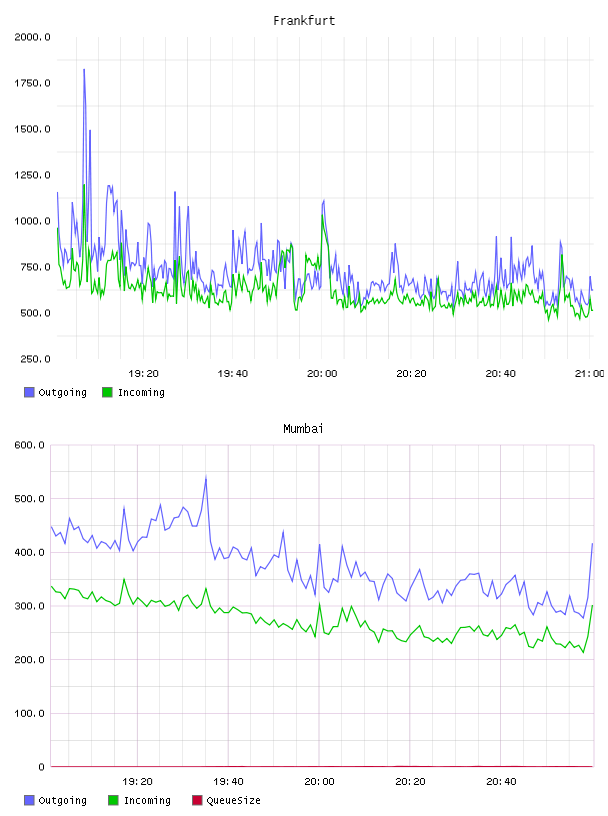The width and height of the screenshot is (608, 816).
Task: Click the 2000.0 y-axis label on Frankfurt chart
Action: (32, 37)
